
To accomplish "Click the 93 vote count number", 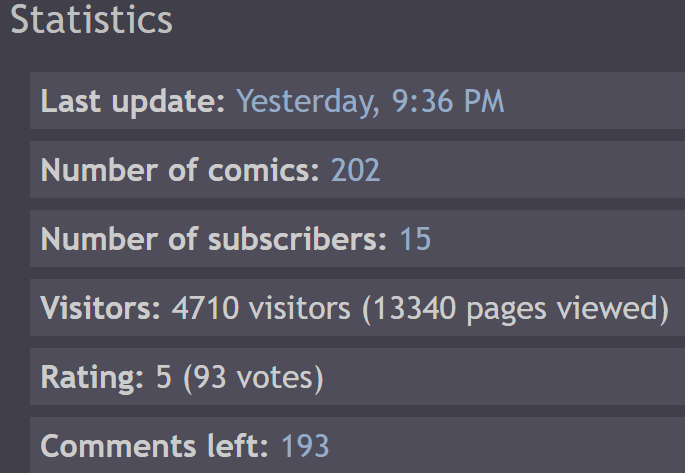I will click(211, 377).
